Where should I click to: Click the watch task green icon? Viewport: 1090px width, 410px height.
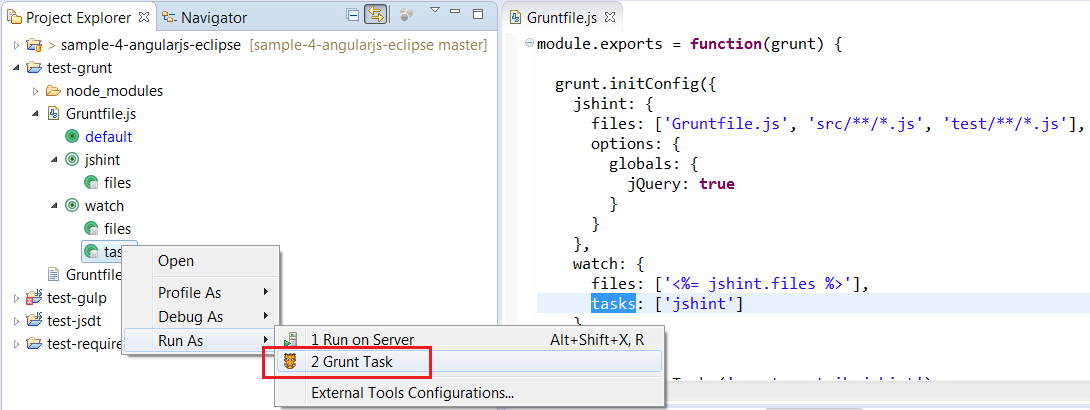[72, 206]
